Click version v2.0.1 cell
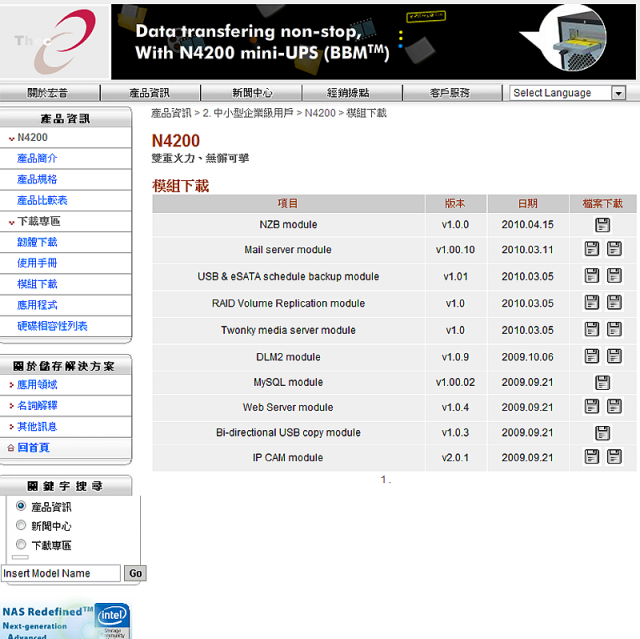 [456, 457]
